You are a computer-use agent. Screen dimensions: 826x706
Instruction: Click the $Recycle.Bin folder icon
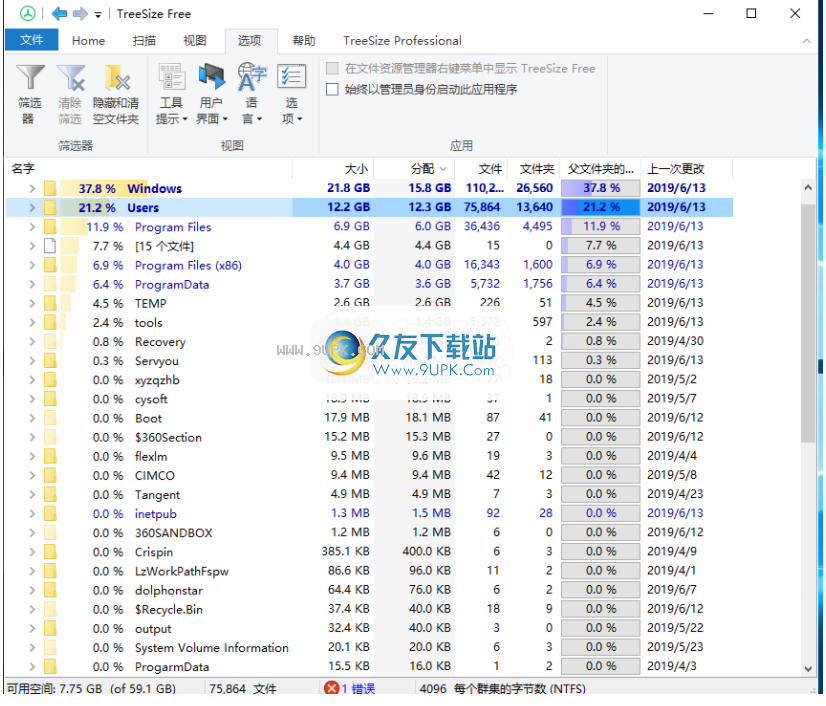coord(50,609)
